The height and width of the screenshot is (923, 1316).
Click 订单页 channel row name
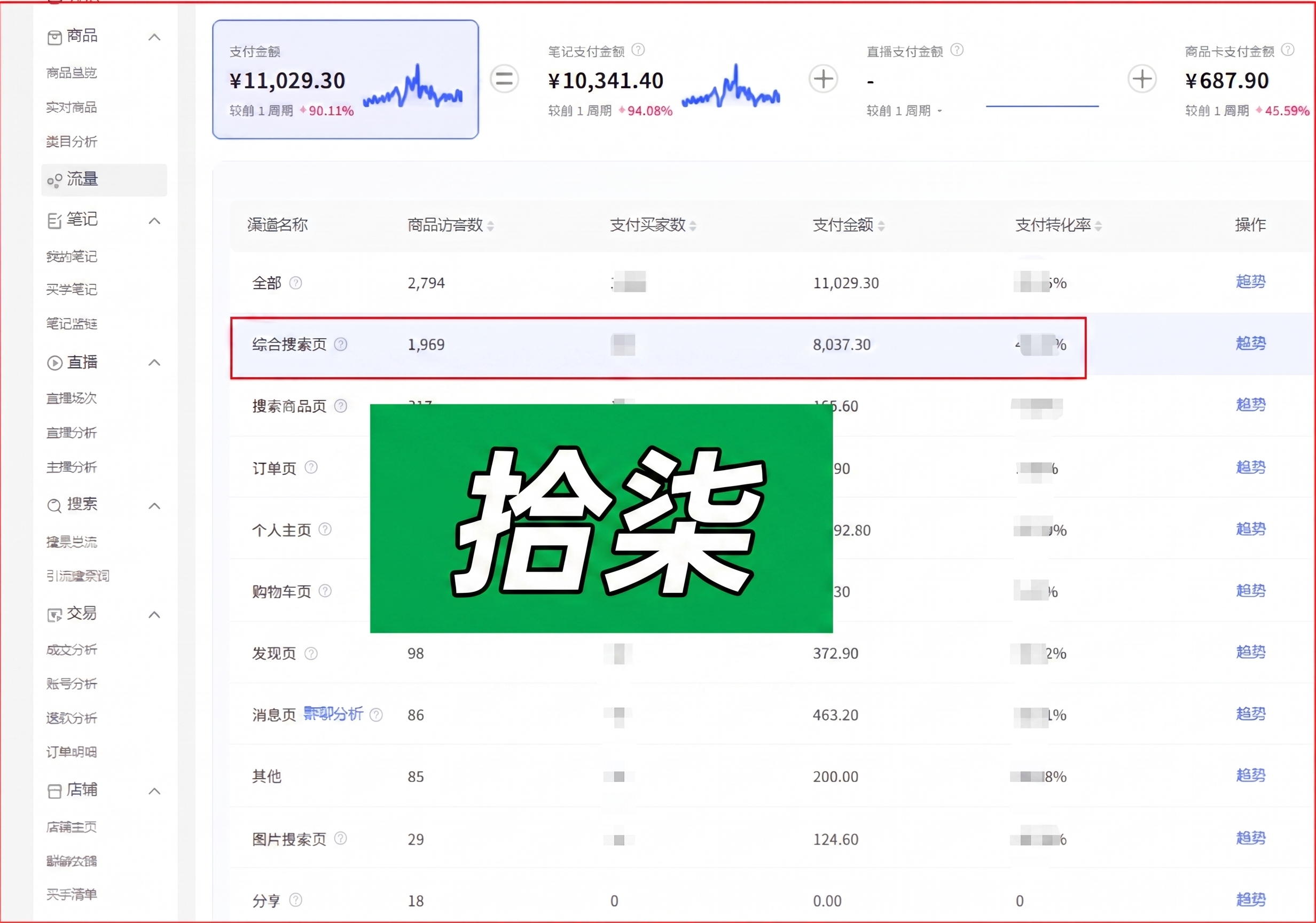coord(275,468)
